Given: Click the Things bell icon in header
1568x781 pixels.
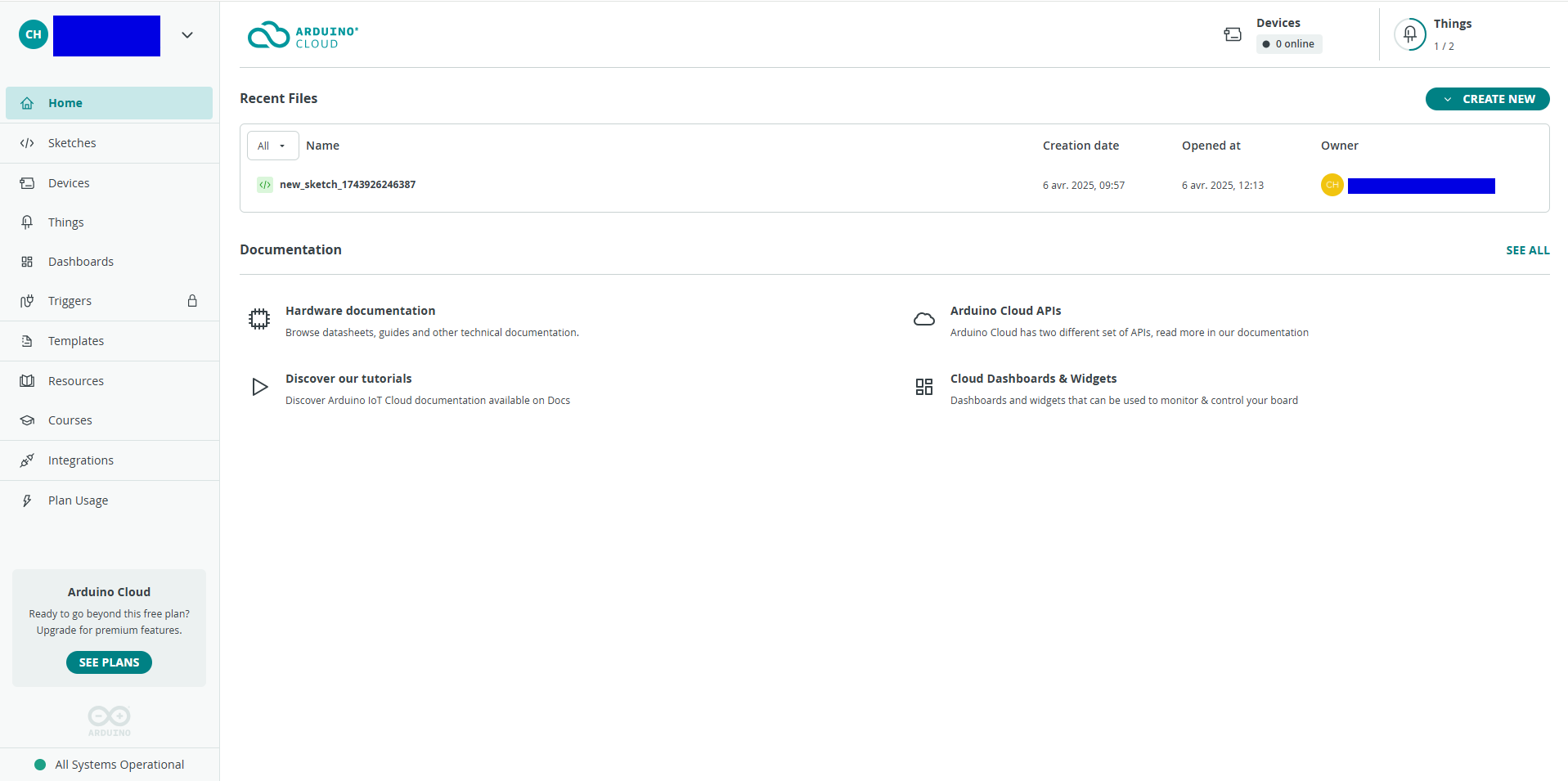Looking at the screenshot, I should click(x=1409, y=34).
